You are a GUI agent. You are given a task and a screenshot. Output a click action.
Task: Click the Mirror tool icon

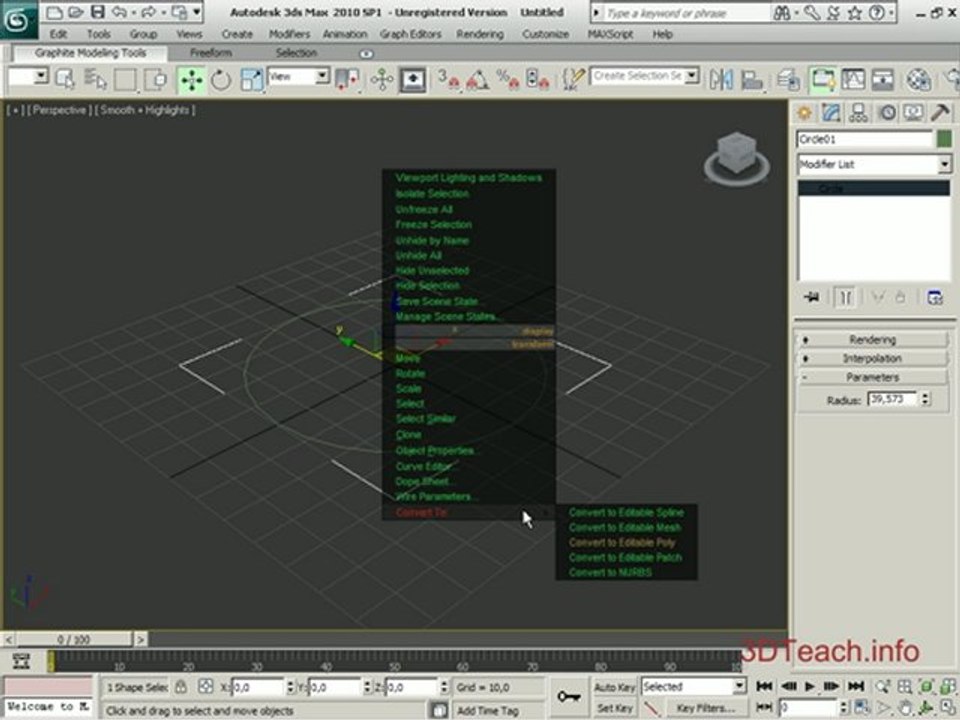pyautogui.click(x=721, y=80)
